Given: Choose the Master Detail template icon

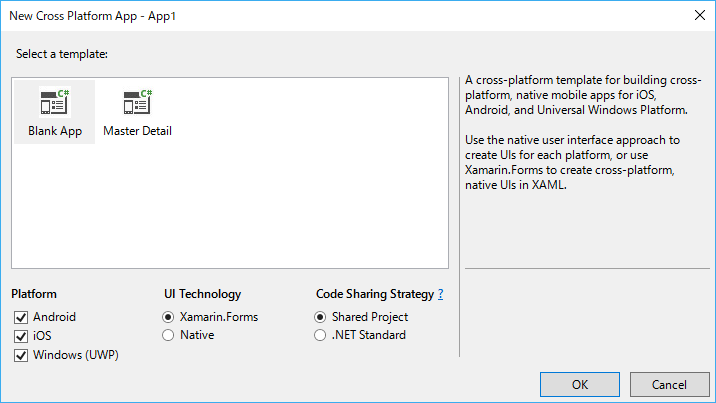Looking at the screenshot, I should coord(137,102).
